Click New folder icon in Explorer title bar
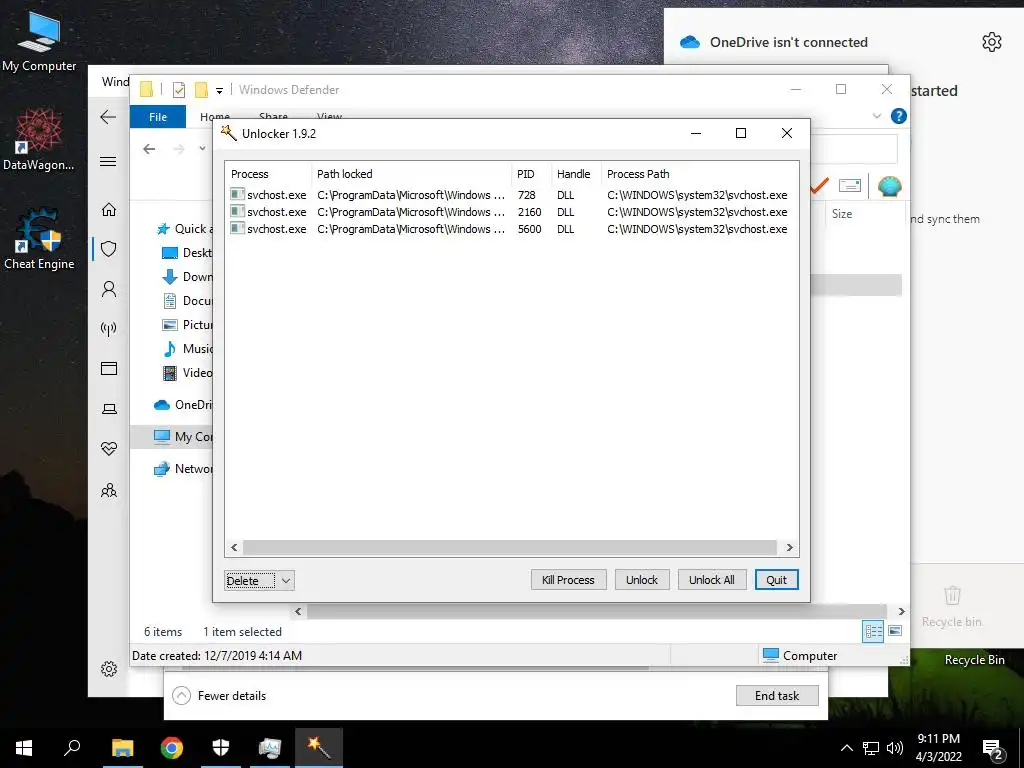Screen dimensions: 1024x768 point(201,89)
